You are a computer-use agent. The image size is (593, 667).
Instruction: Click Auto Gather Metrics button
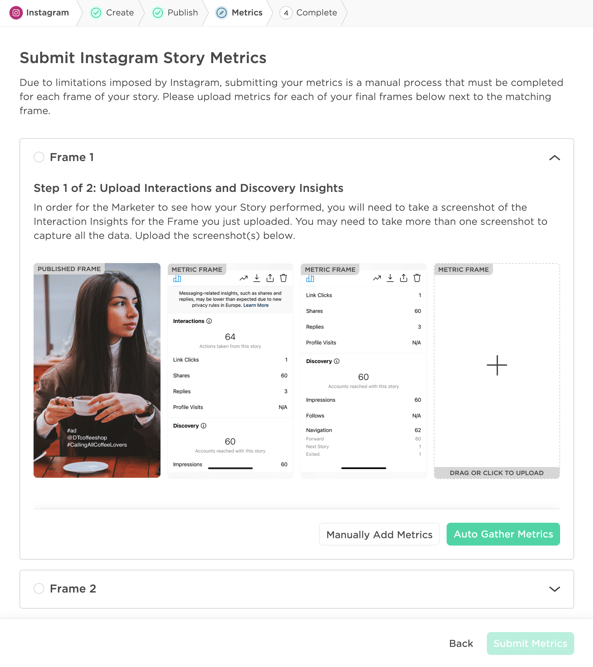(x=503, y=534)
